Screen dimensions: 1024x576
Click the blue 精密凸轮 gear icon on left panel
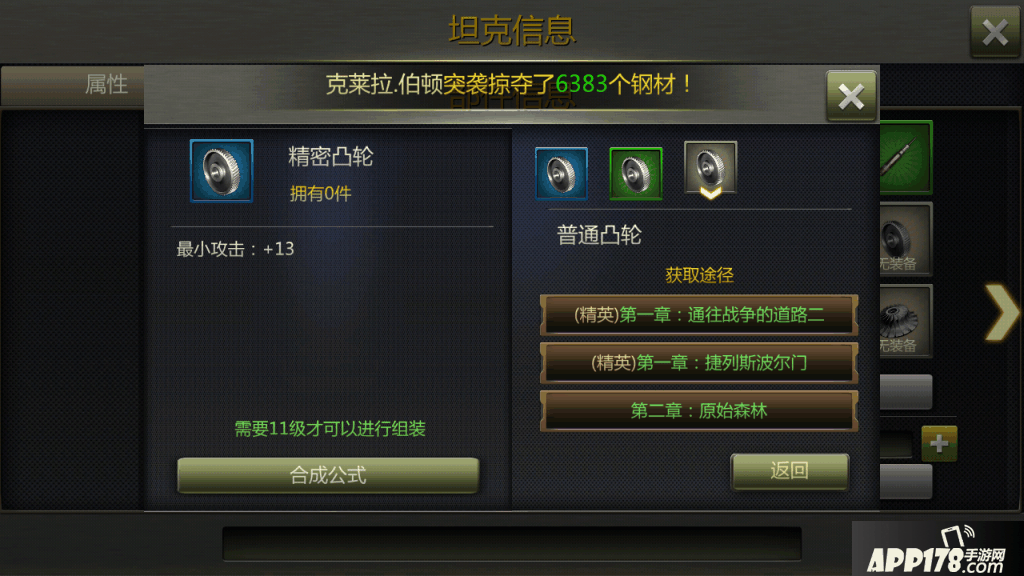tap(221, 171)
